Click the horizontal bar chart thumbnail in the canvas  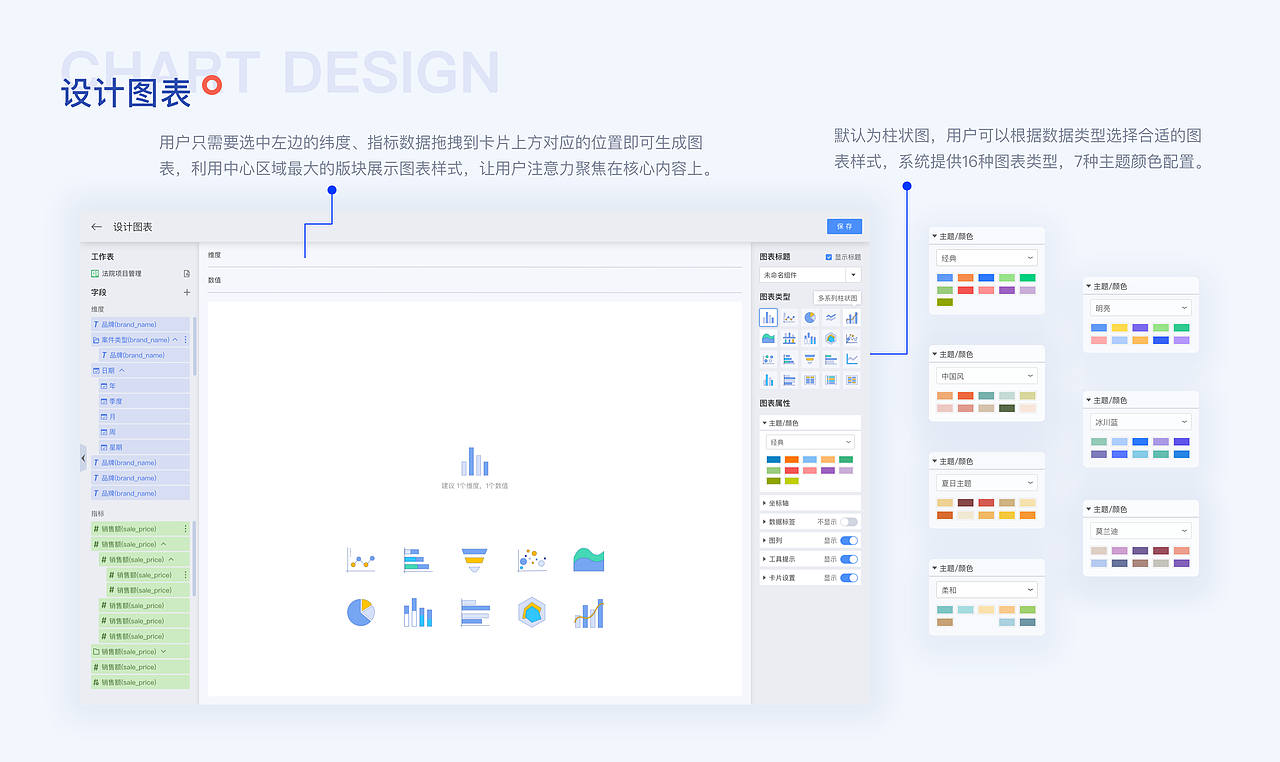418,559
